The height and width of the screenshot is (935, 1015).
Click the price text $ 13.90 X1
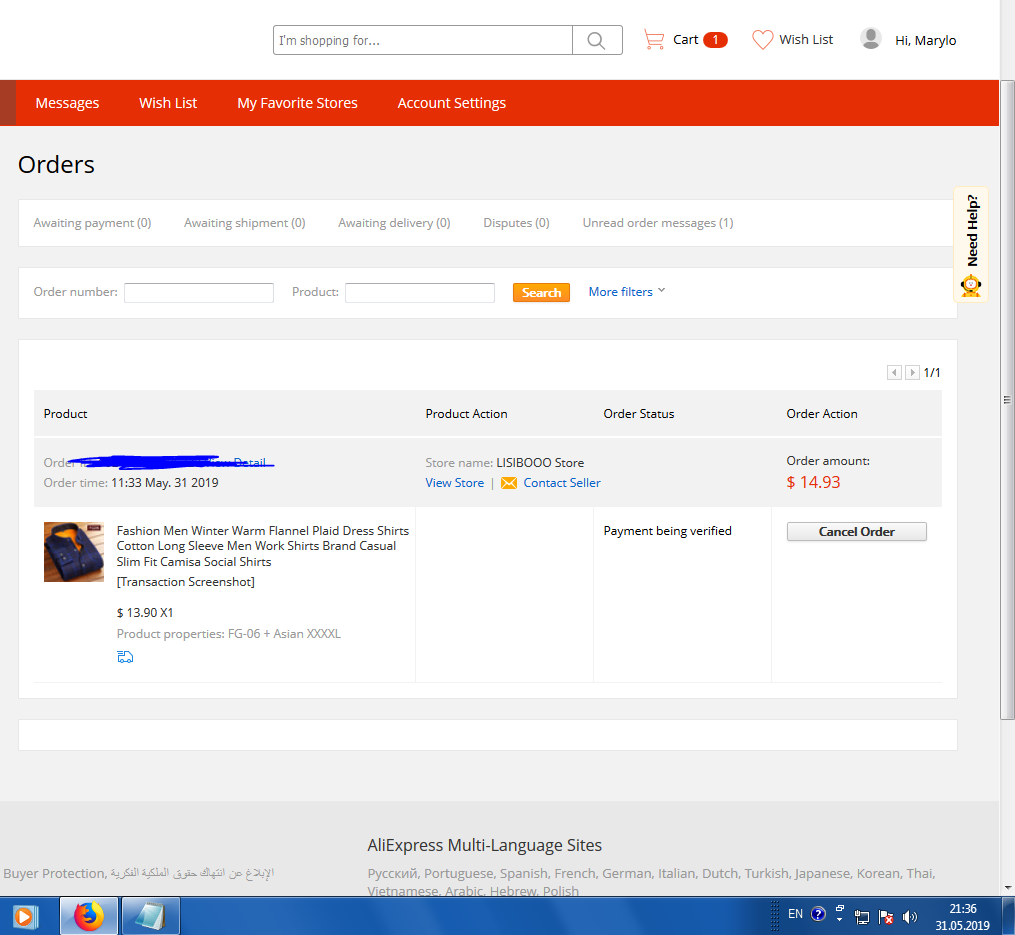click(x=145, y=613)
